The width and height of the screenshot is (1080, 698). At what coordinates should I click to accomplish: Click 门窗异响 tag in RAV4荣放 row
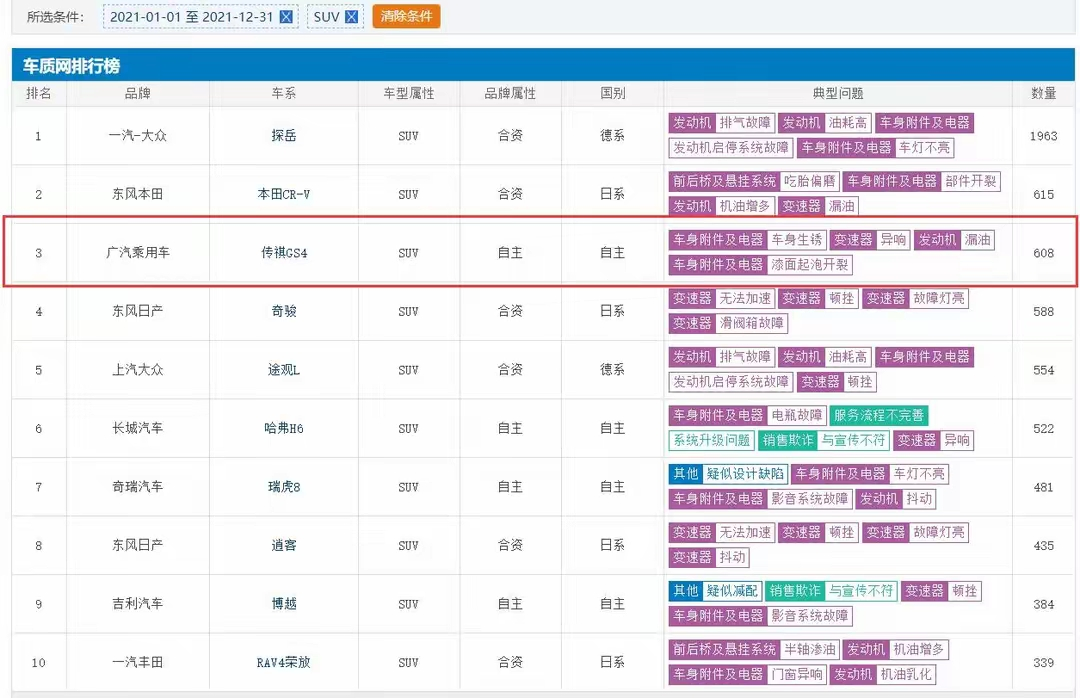pos(796,675)
